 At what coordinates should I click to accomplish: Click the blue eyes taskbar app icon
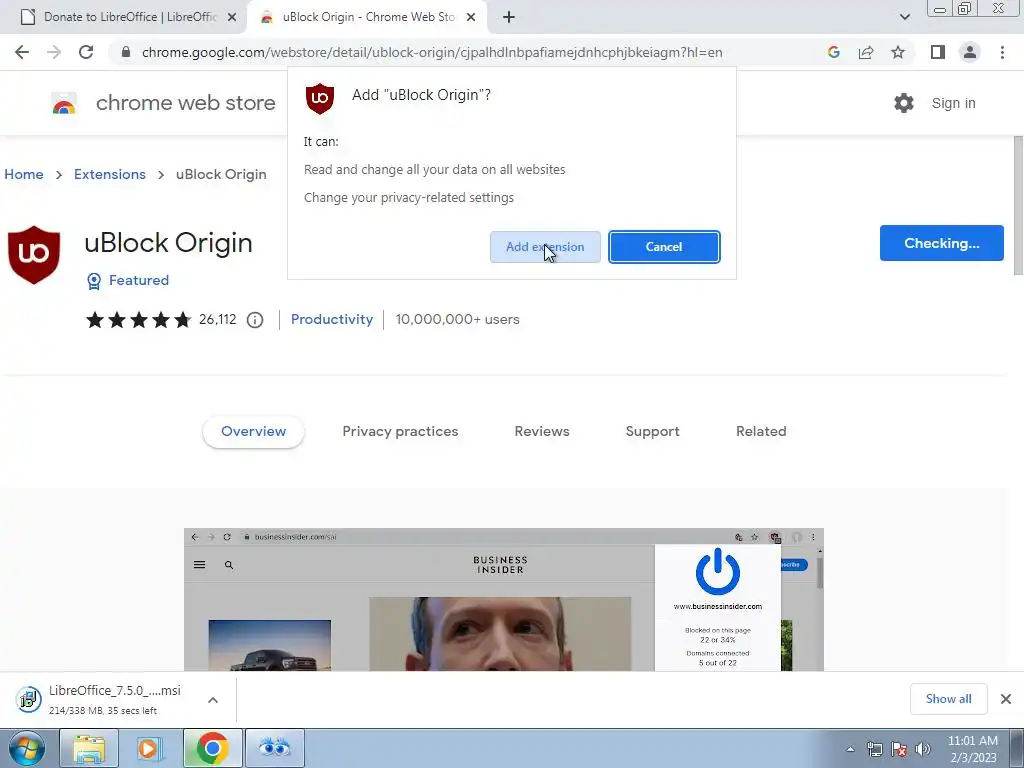[x=274, y=748]
